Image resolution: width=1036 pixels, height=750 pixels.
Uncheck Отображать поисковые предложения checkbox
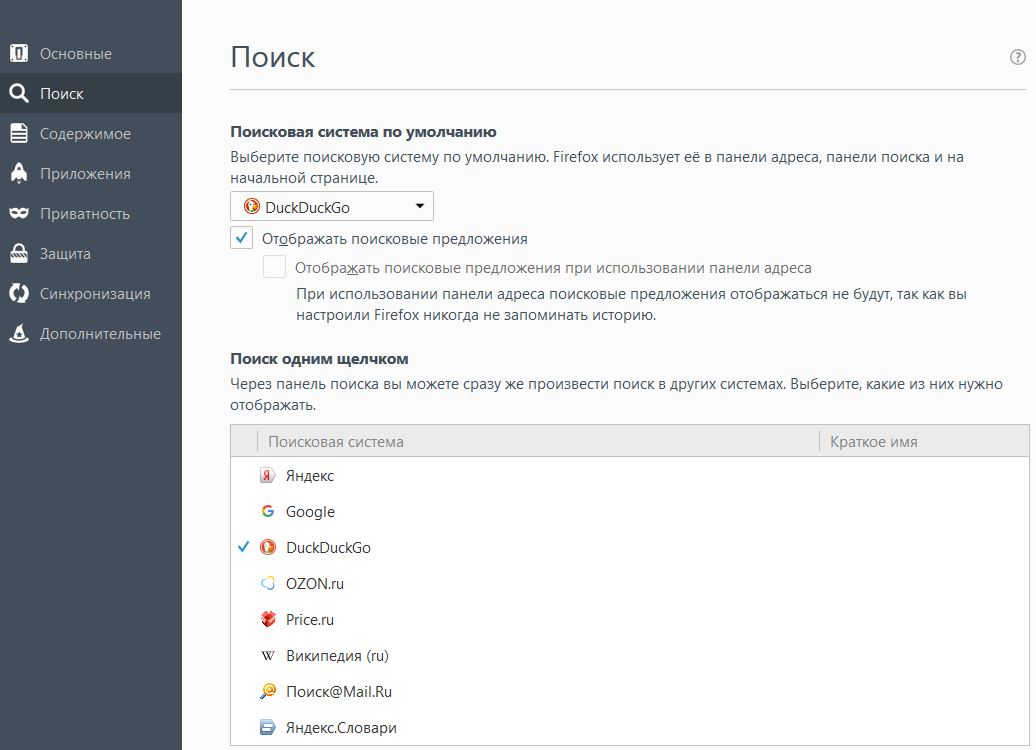tap(242, 239)
